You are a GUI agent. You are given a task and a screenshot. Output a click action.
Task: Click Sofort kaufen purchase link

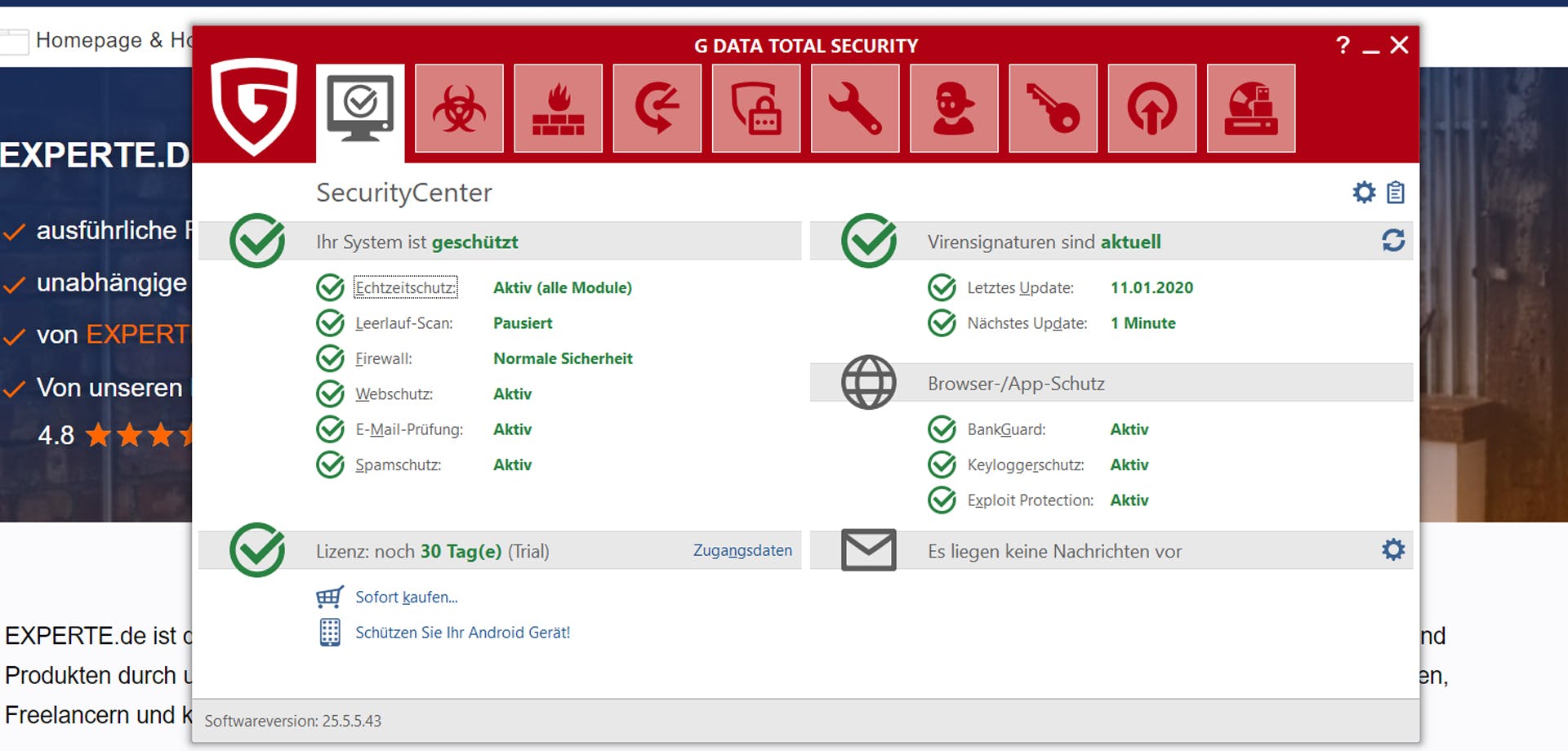coord(405,597)
